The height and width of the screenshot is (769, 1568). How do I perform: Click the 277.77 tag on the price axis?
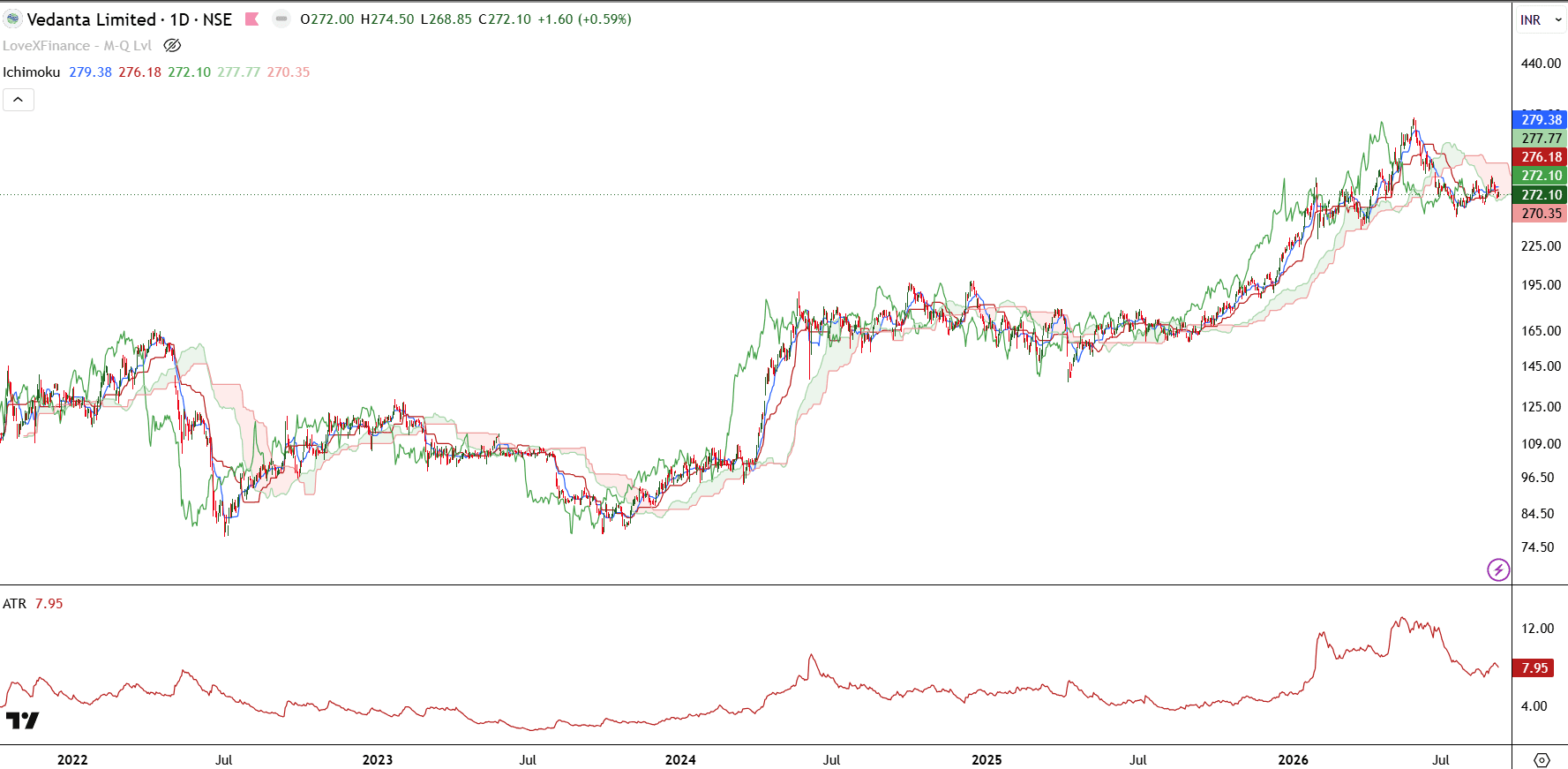coord(1541,139)
